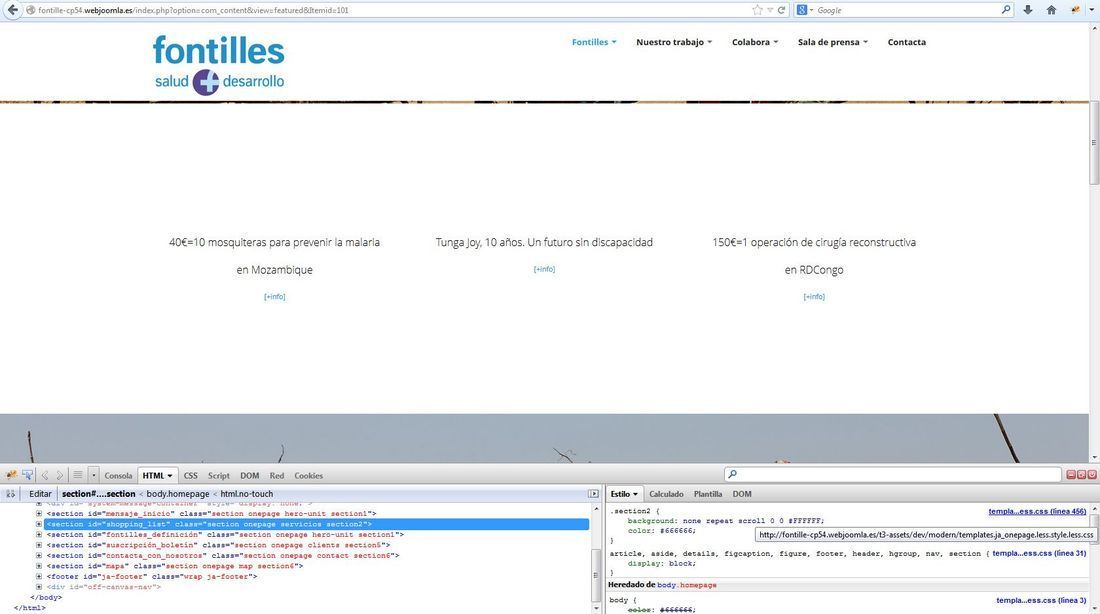The height and width of the screenshot is (614, 1100).
Task: Expand contacta_con_nosotros section node
Action: coord(39,556)
